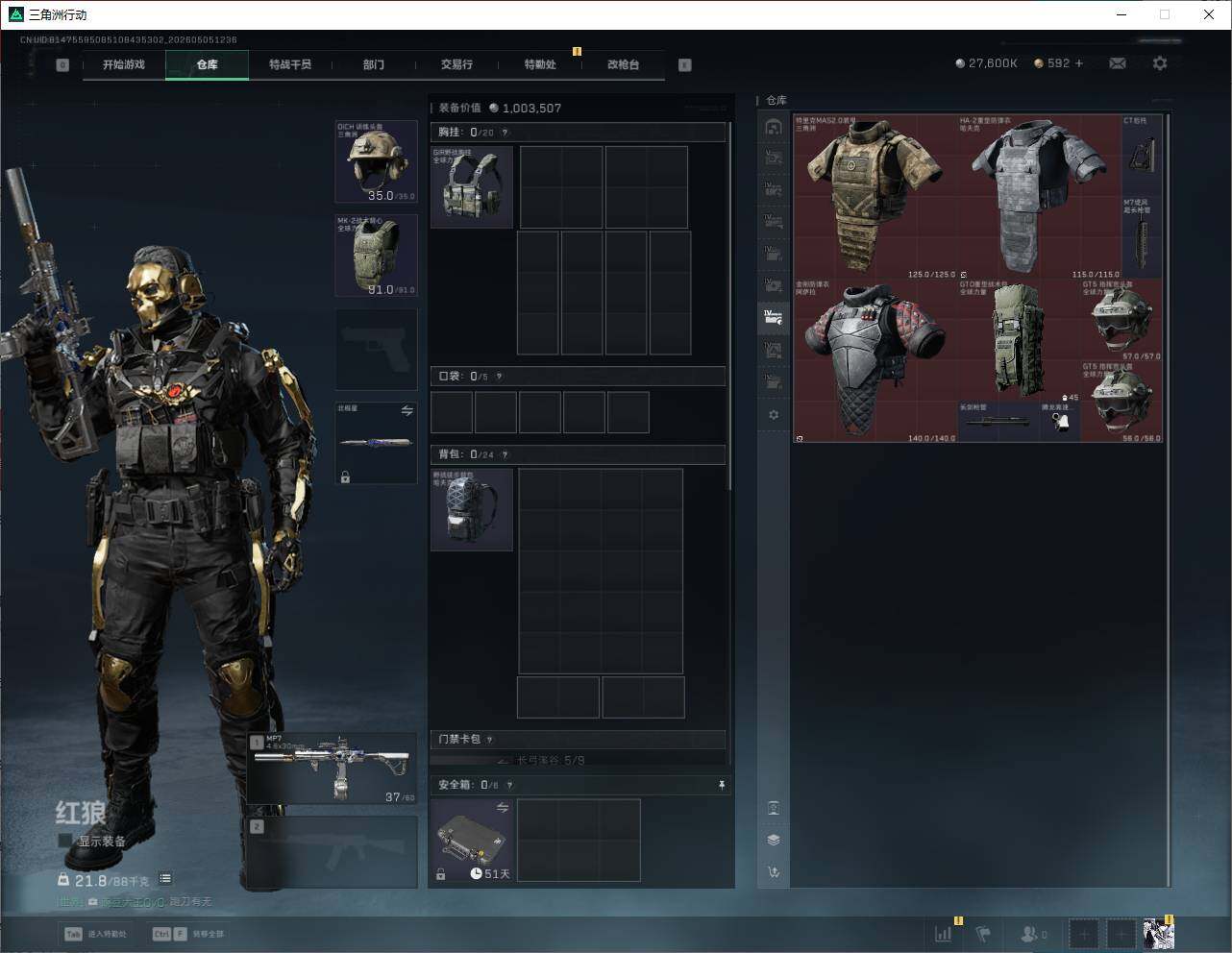Select the 特里克MAS2.0 armor in stash
Screen dimensions: 1232x953
pos(875,198)
